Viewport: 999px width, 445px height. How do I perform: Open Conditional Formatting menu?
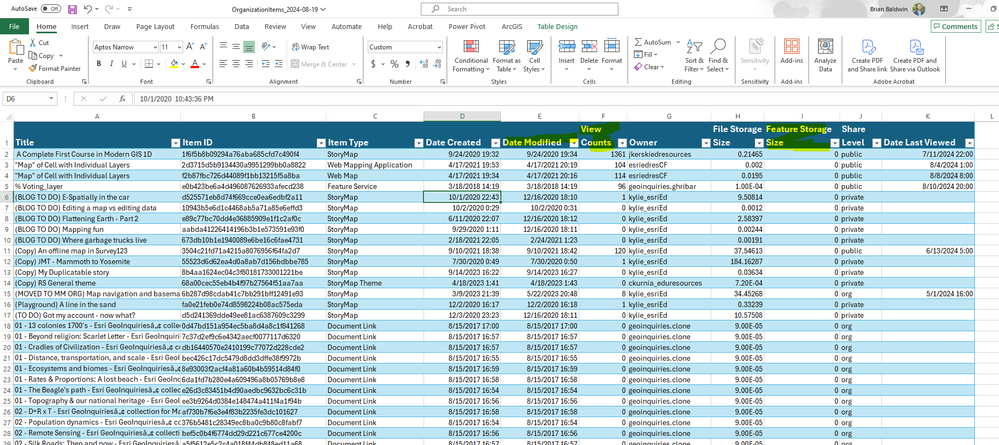click(x=471, y=54)
